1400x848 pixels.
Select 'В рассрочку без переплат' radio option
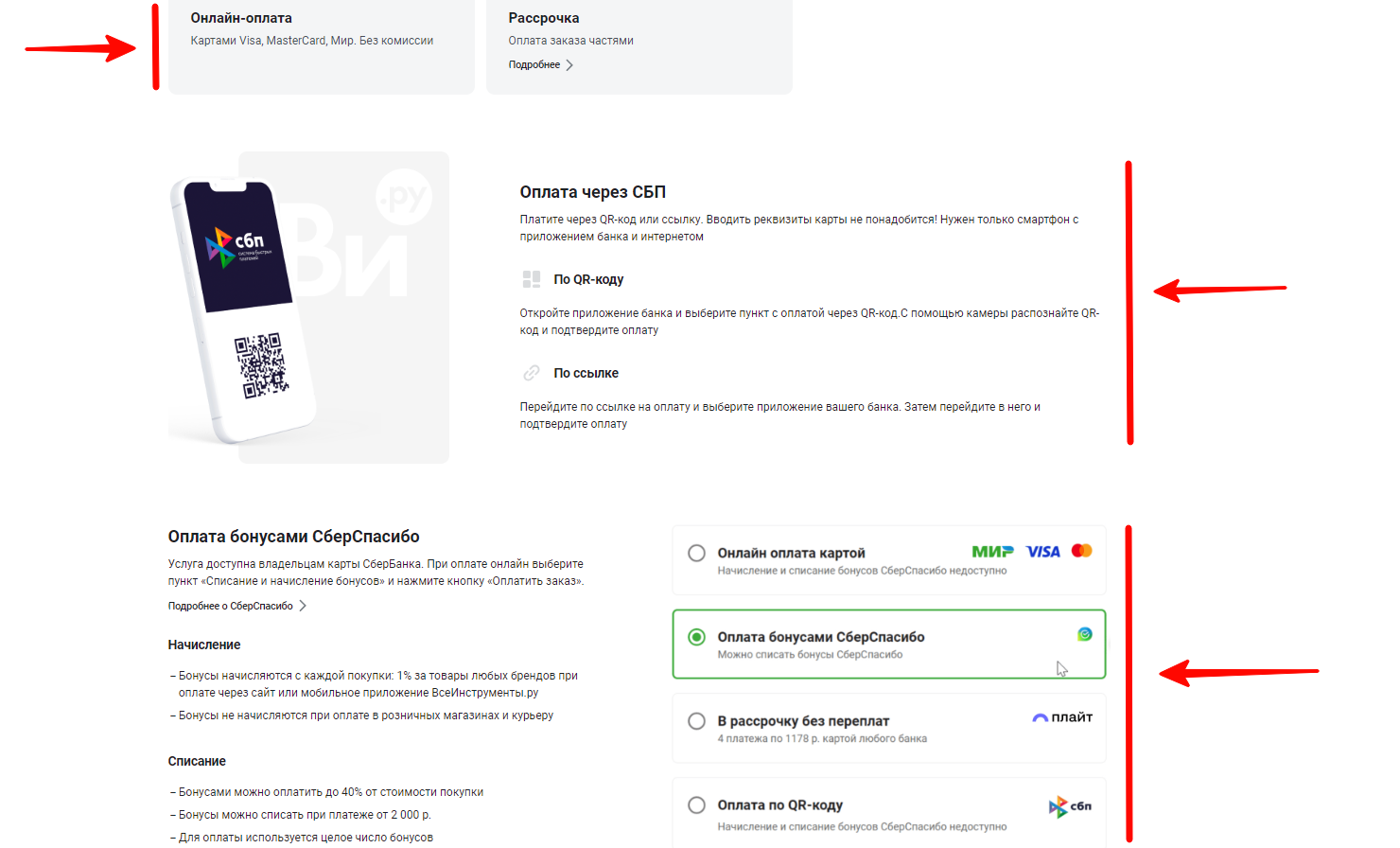(697, 721)
